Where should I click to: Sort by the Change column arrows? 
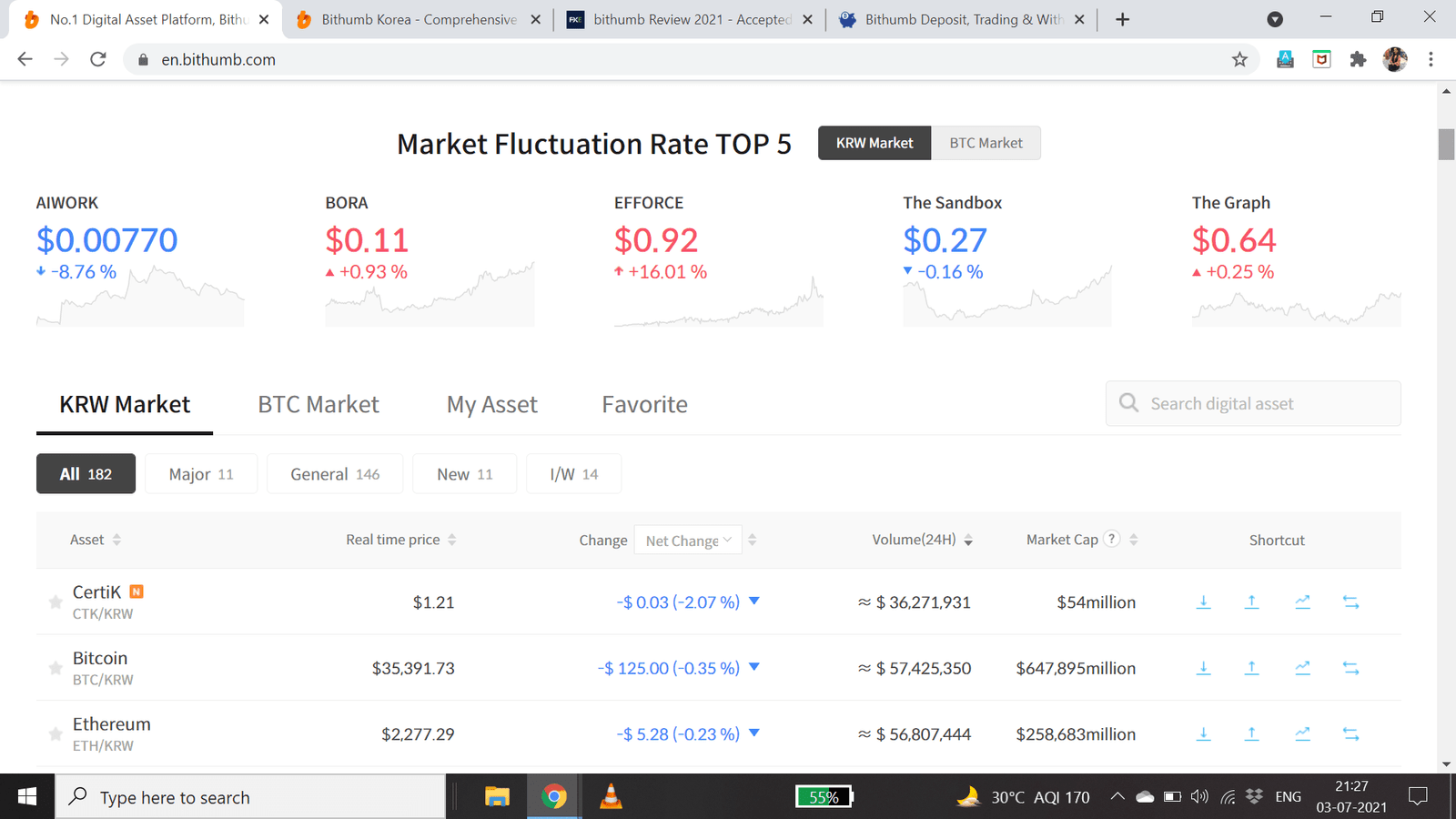(752, 540)
